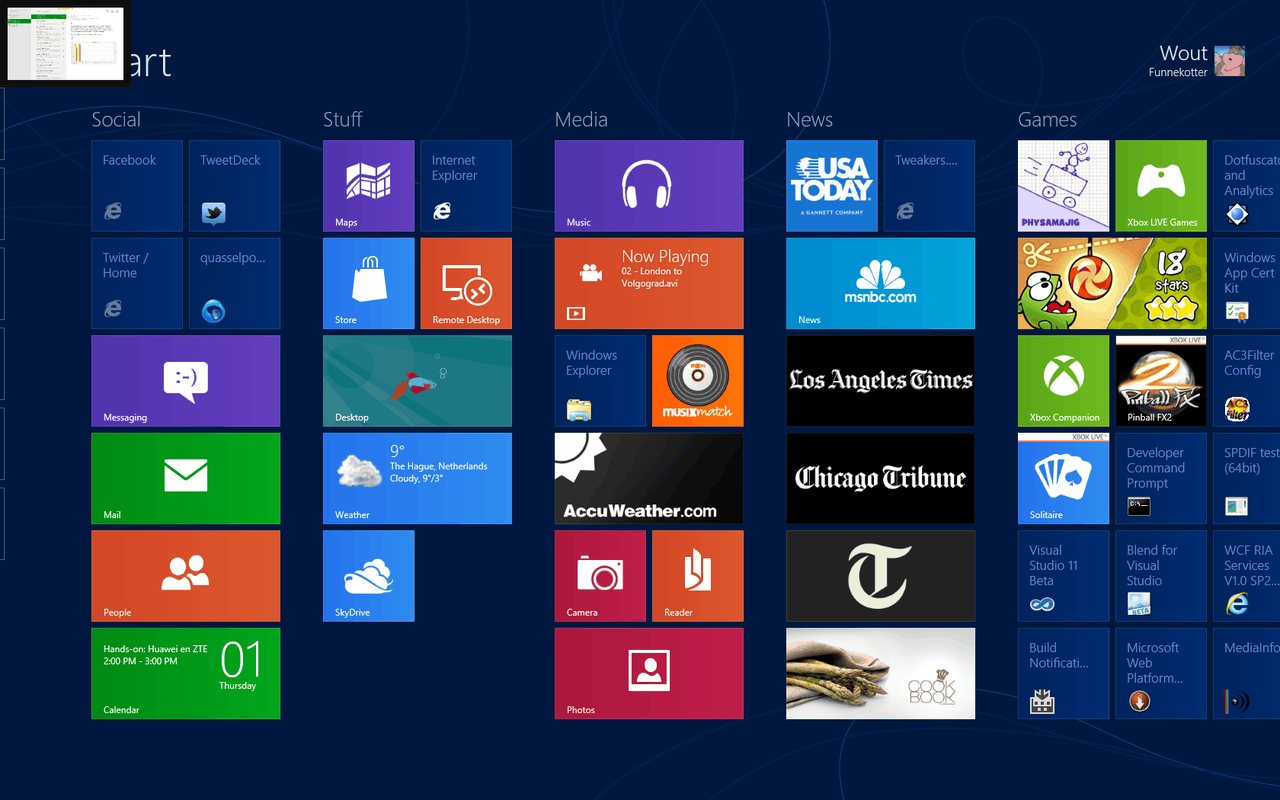Viewport: 1280px width, 800px height.
Task: Click the Games group heading
Action: [1047, 120]
